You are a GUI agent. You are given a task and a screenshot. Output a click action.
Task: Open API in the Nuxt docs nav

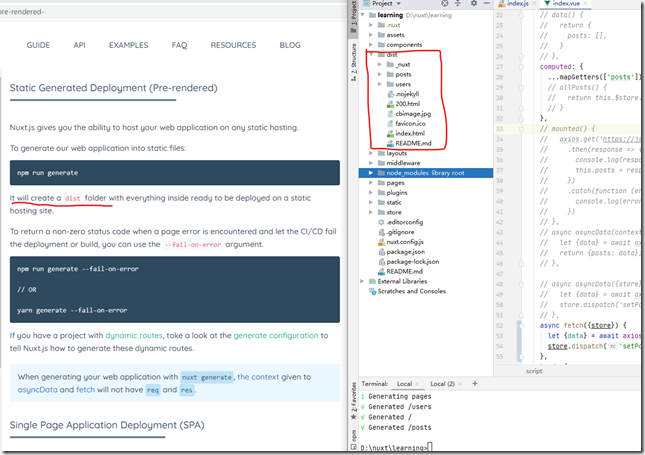tap(79, 45)
